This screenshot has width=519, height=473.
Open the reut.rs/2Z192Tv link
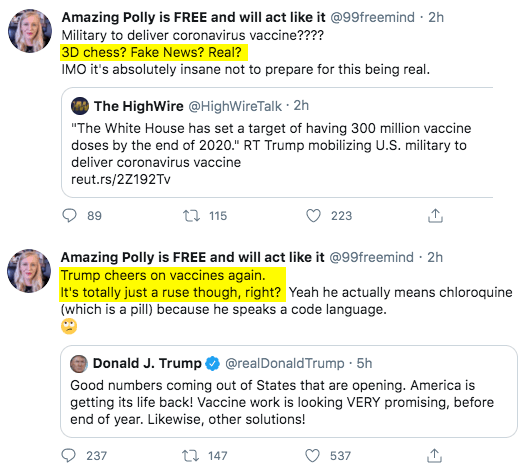click(121, 179)
